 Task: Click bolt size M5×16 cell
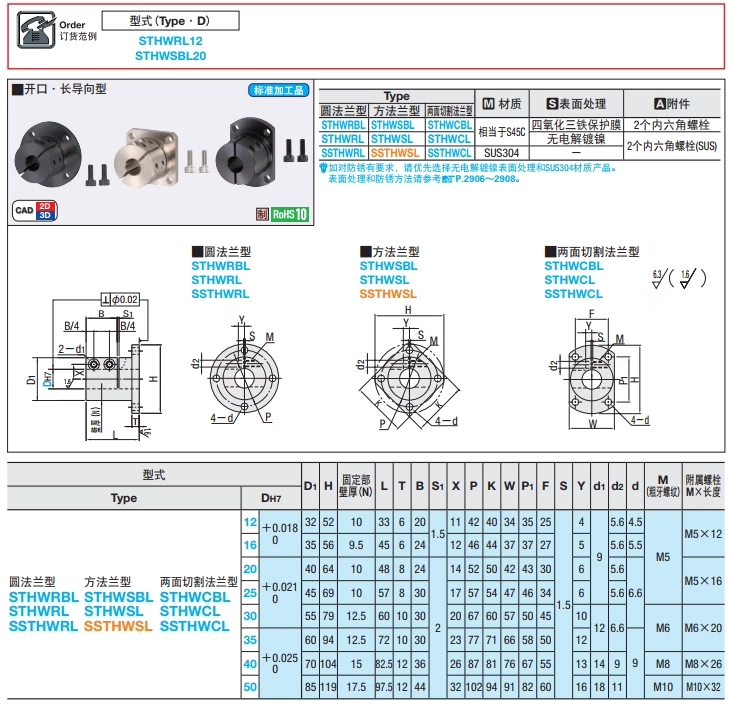pos(703,581)
